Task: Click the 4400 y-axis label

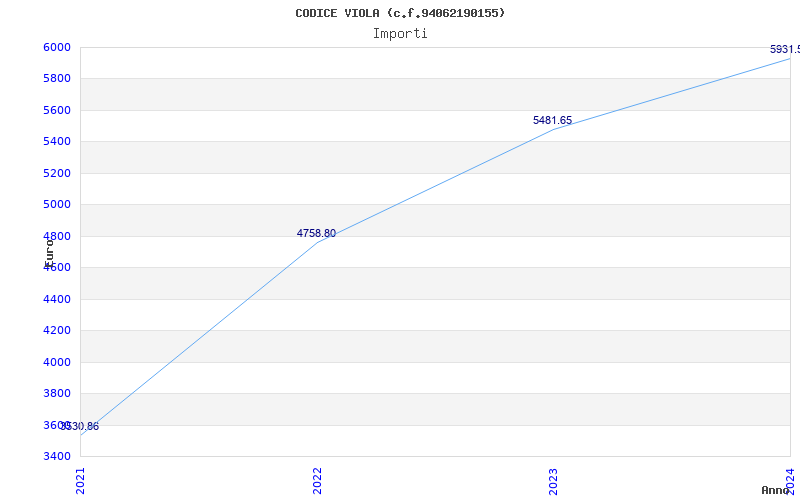Action: click(x=57, y=299)
